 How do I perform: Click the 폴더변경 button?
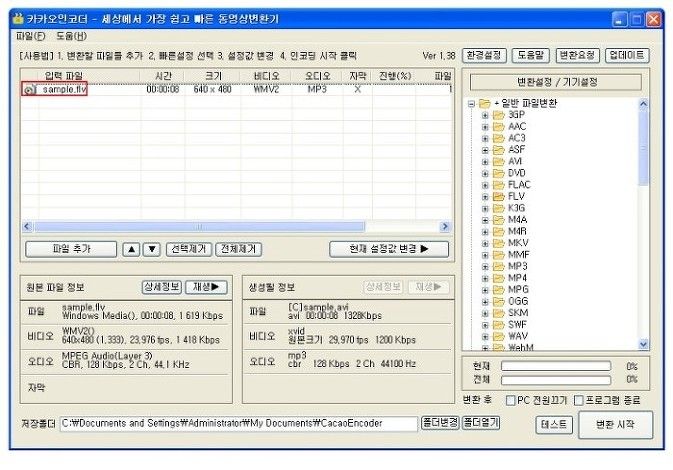(x=440, y=423)
